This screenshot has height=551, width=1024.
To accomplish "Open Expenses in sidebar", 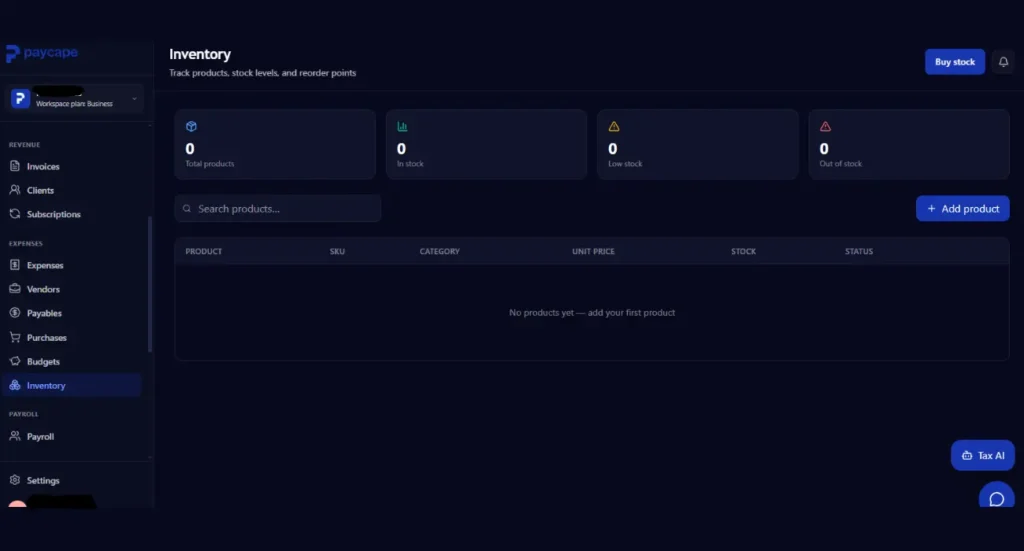I will click(x=45, y=266).
